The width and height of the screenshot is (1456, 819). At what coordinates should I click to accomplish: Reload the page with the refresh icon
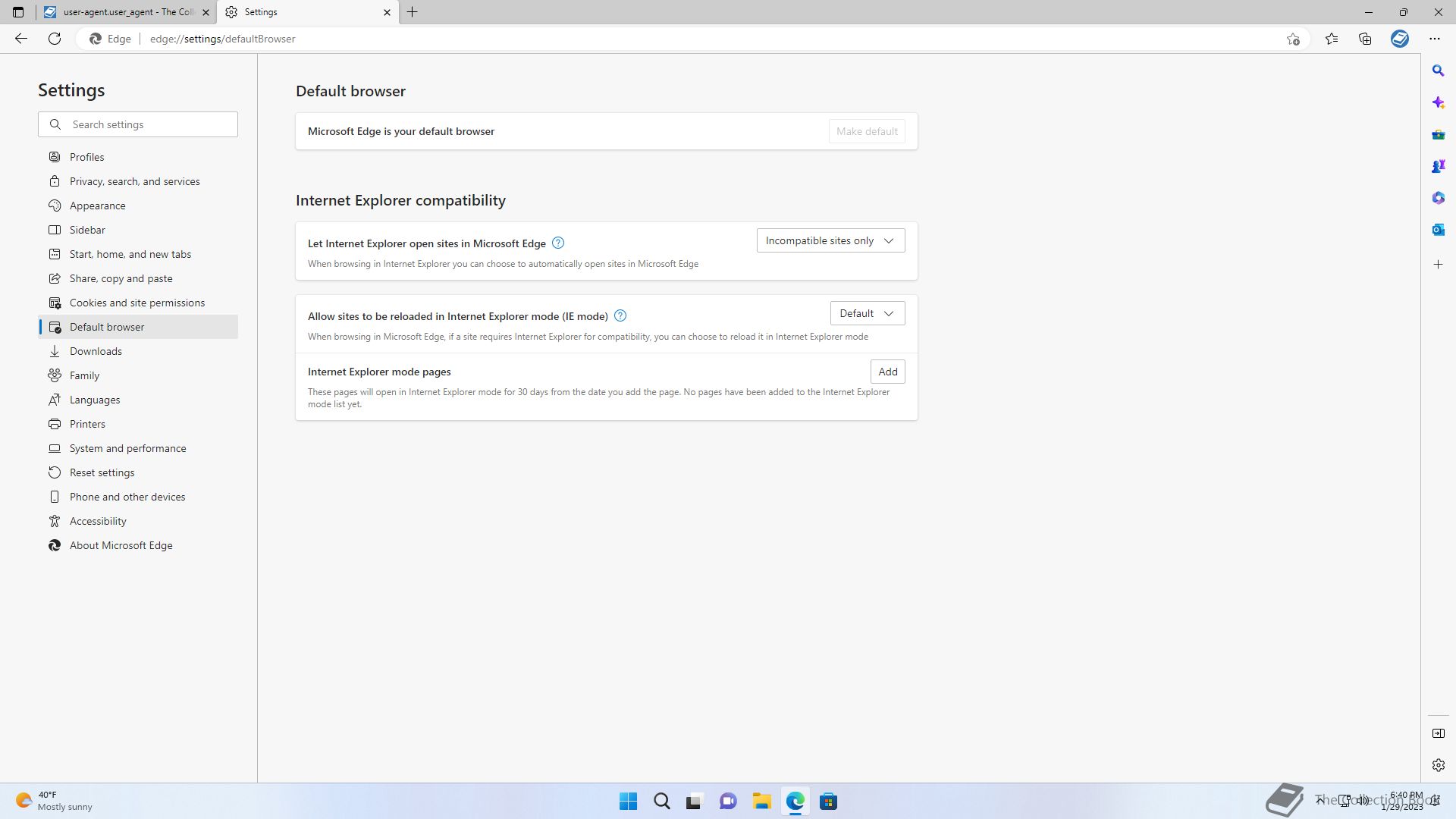coord(55,39)
